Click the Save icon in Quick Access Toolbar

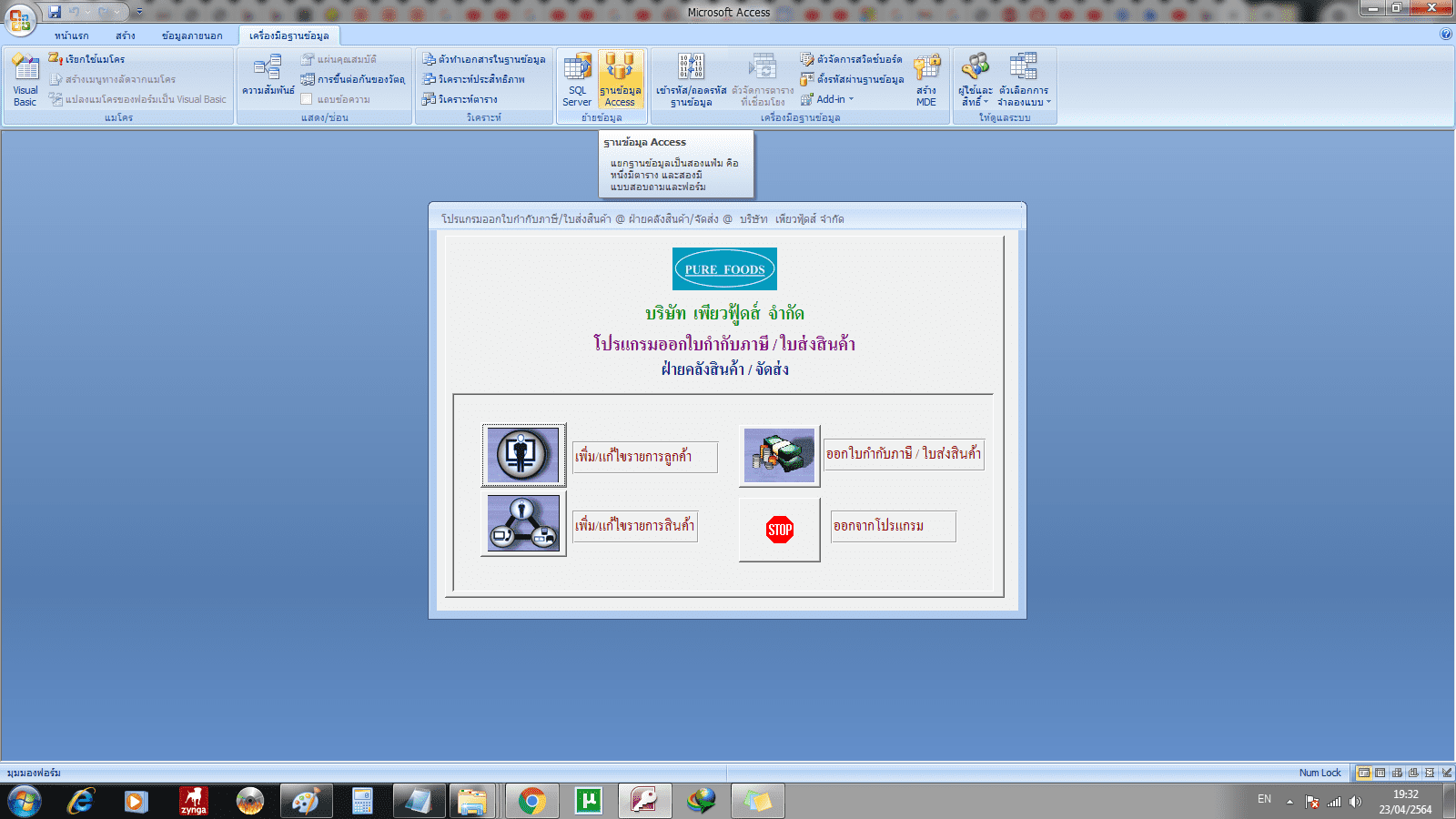55,12
